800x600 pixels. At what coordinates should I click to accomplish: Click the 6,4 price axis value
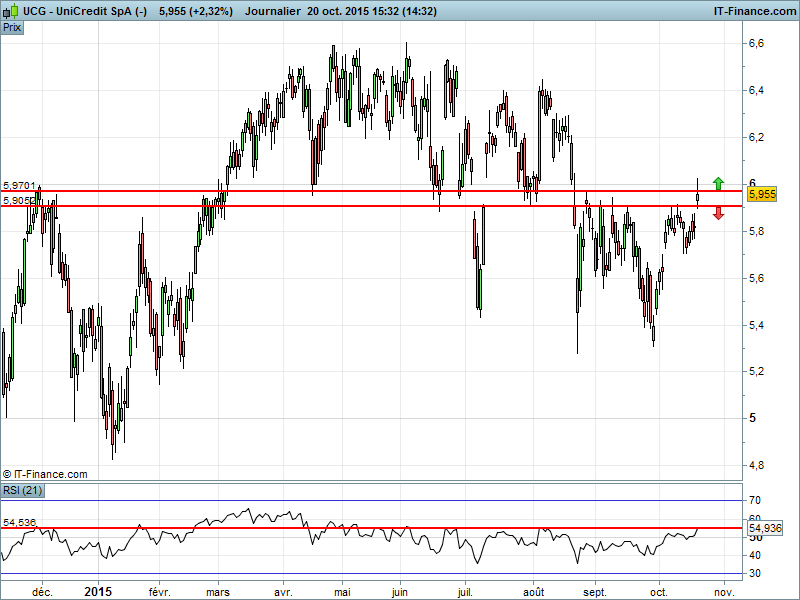click(756, 90)
